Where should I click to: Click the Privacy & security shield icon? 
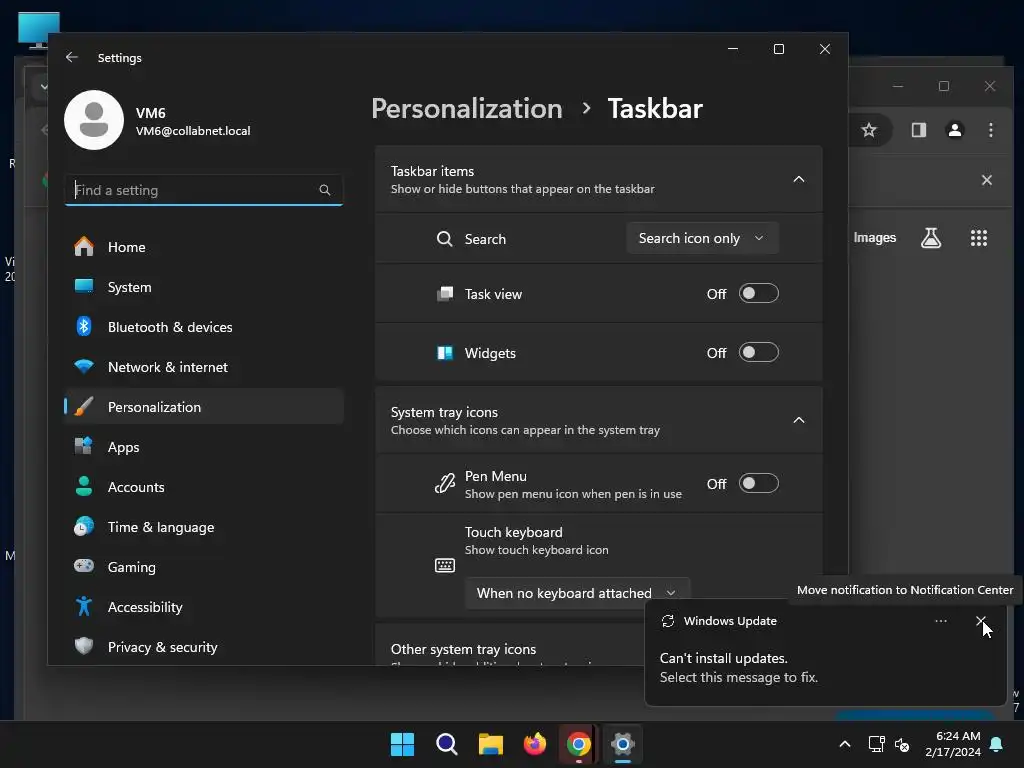[x=84, y=647]
